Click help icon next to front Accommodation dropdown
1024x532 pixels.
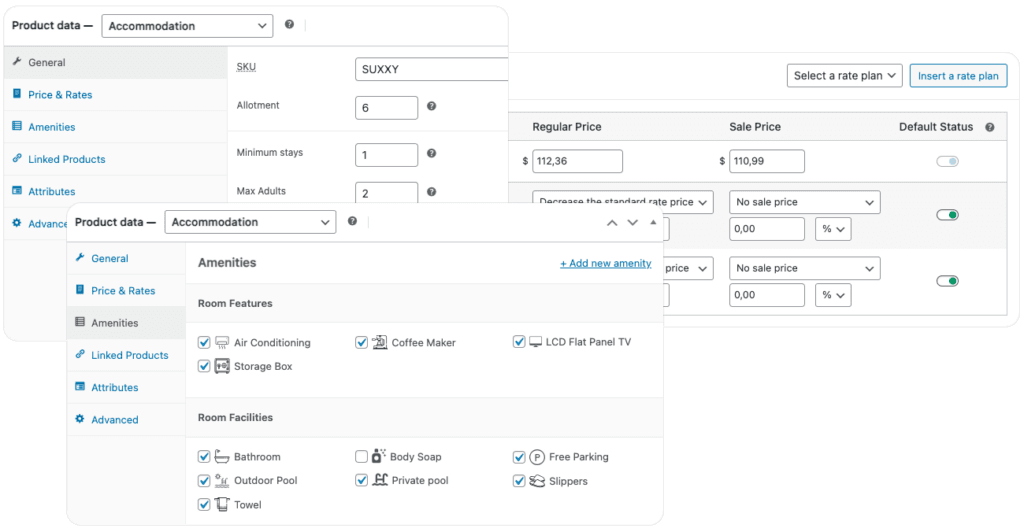click(352, 222)
